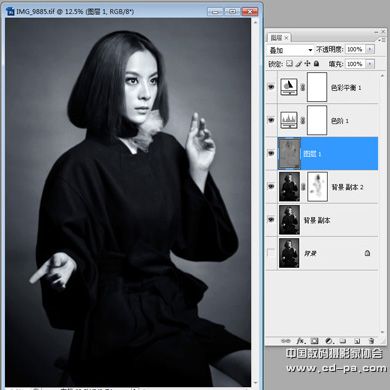Click the 背景 副本 2 layer mask thumbnail
Screen dimensions: 390x390
tap(317, 187)
